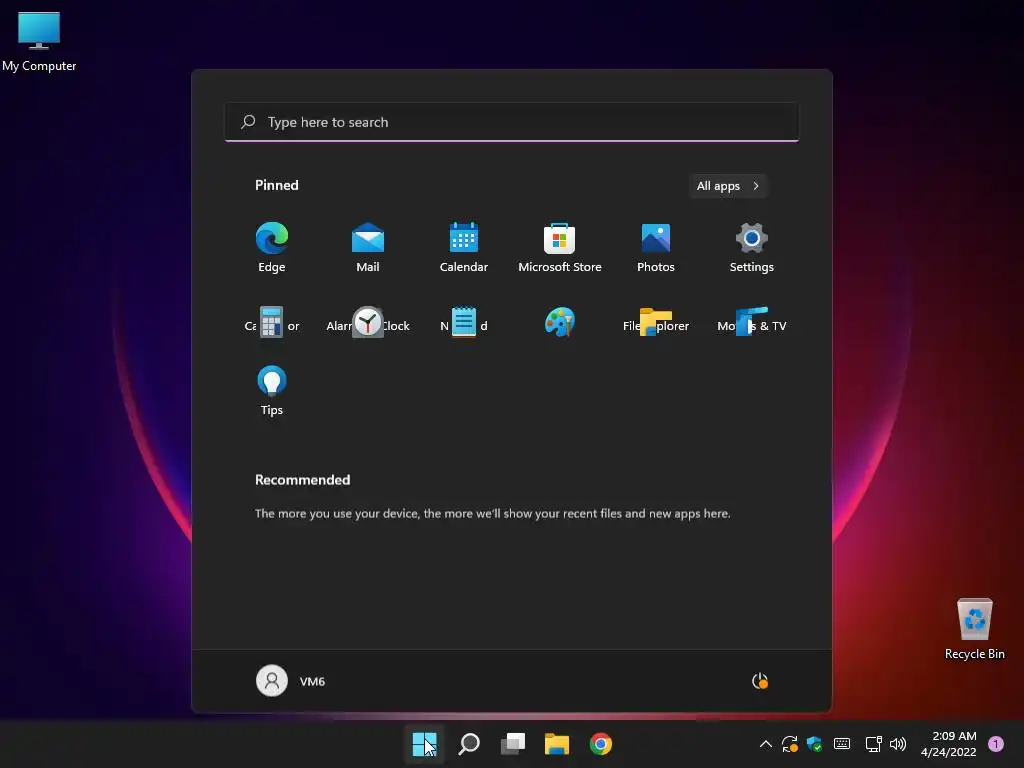Viewport: 1024px width, 768px height.
Task: Launch the Photos app
Action: click(x=656, y=247)
